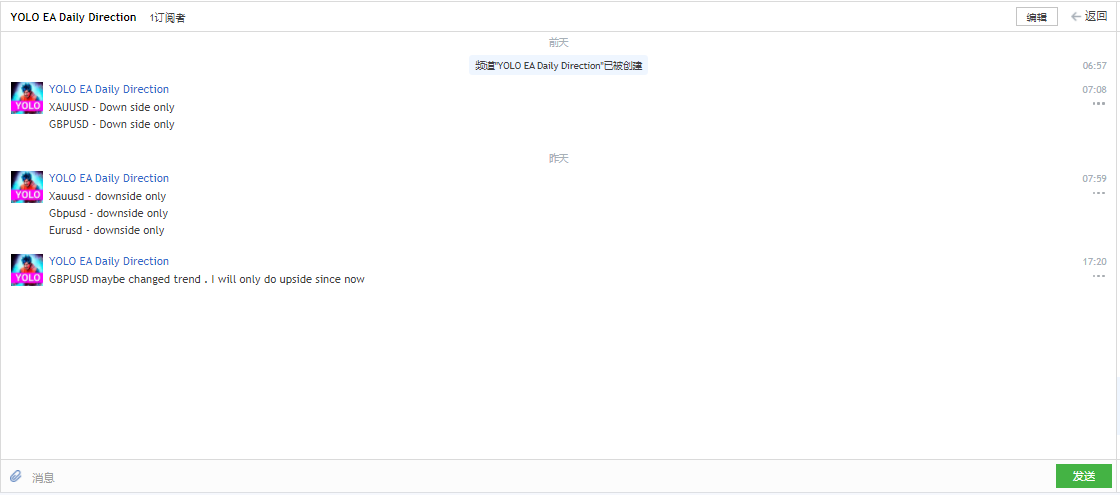This screenshot has height=495, width=1120.
Task: Open options menu for 07:59 message
Action: pyautogui.click(x=1099, y=193)
